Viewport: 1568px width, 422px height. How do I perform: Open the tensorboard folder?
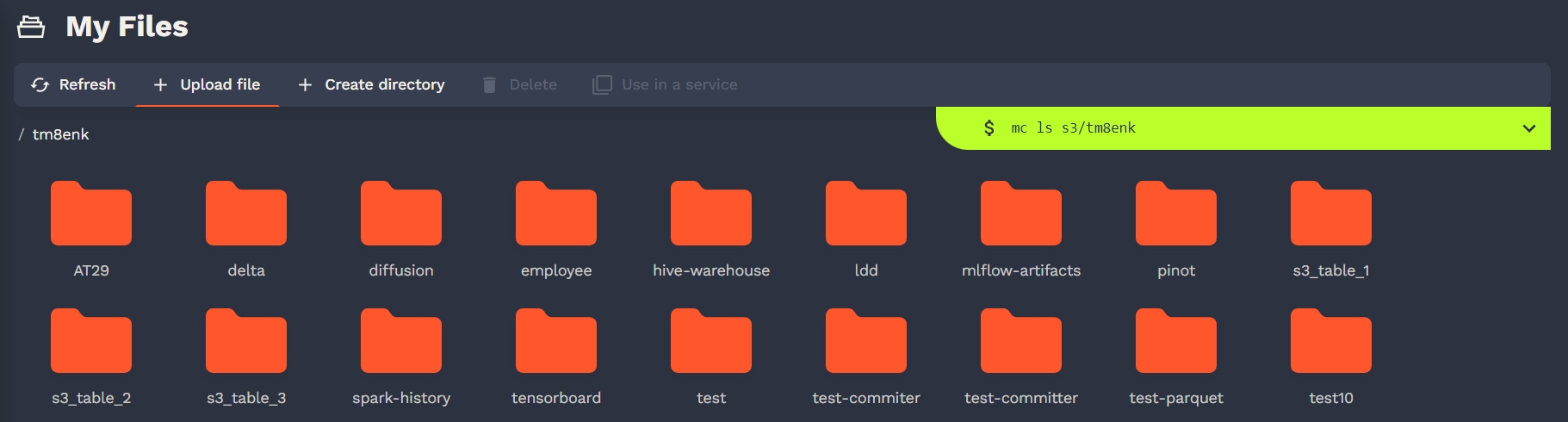tap(556, 343)
